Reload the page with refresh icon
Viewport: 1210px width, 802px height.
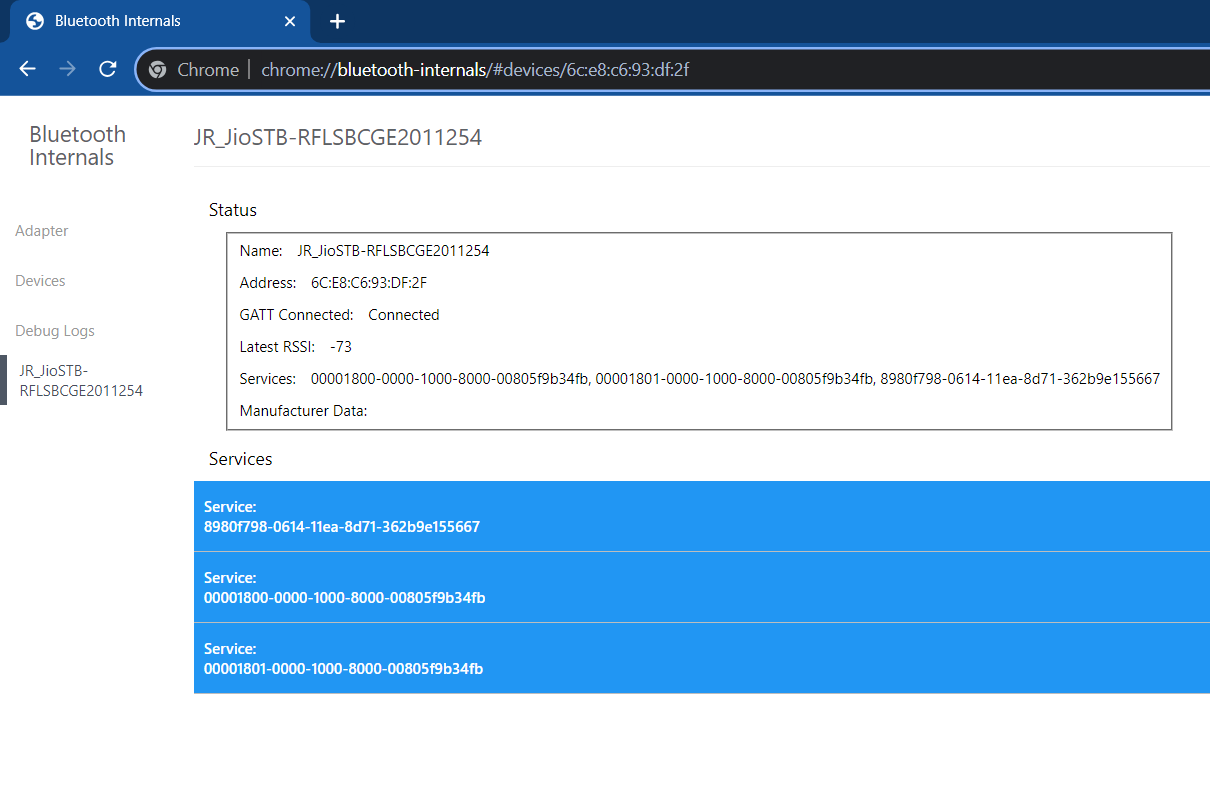(x=108, y=69)
